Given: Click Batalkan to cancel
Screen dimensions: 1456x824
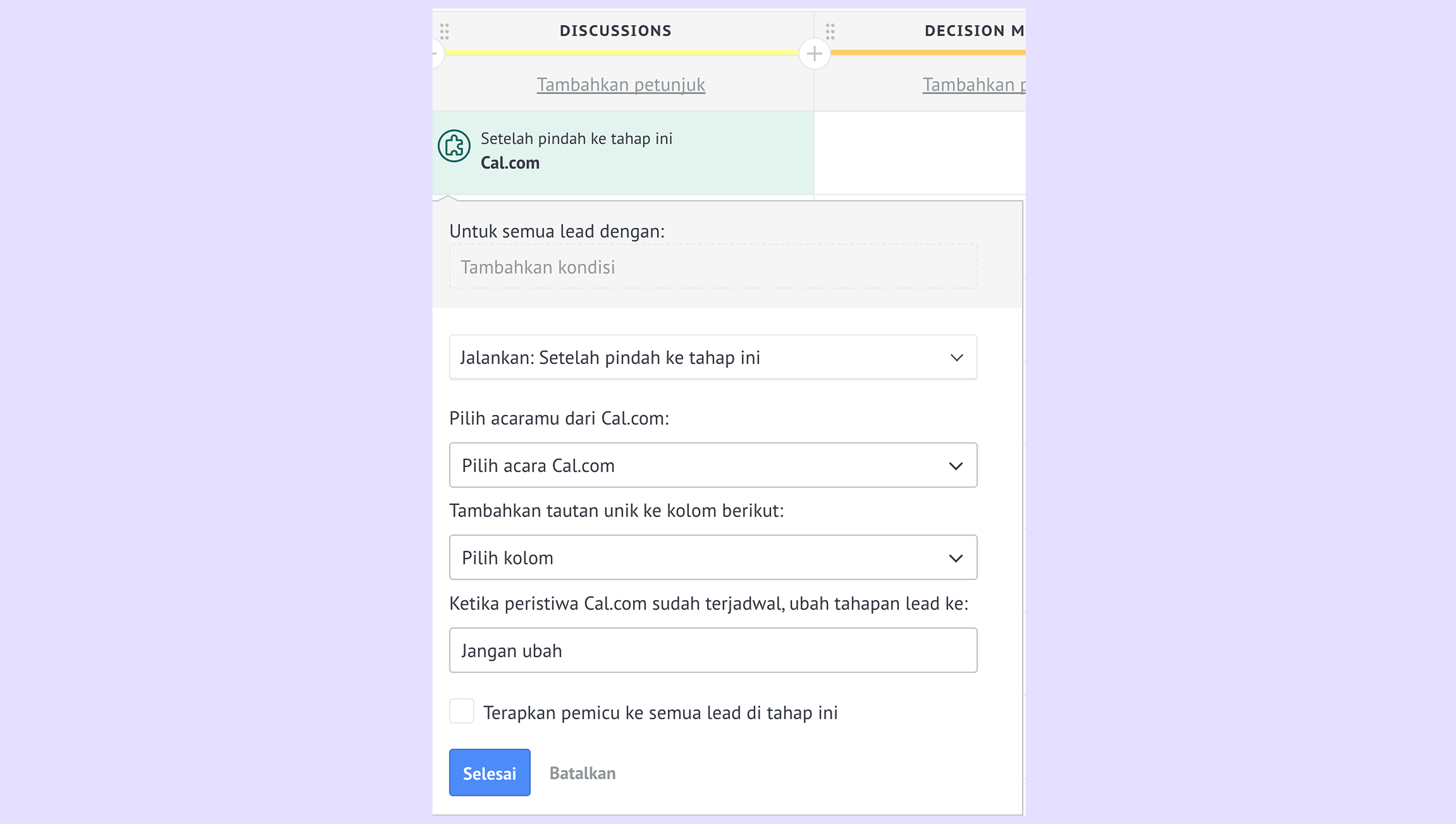Looking at the screenshot, I should [582, 773].
